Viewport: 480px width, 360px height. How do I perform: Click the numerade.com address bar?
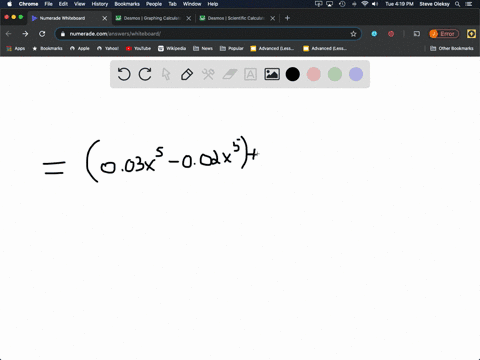(207, 34)
